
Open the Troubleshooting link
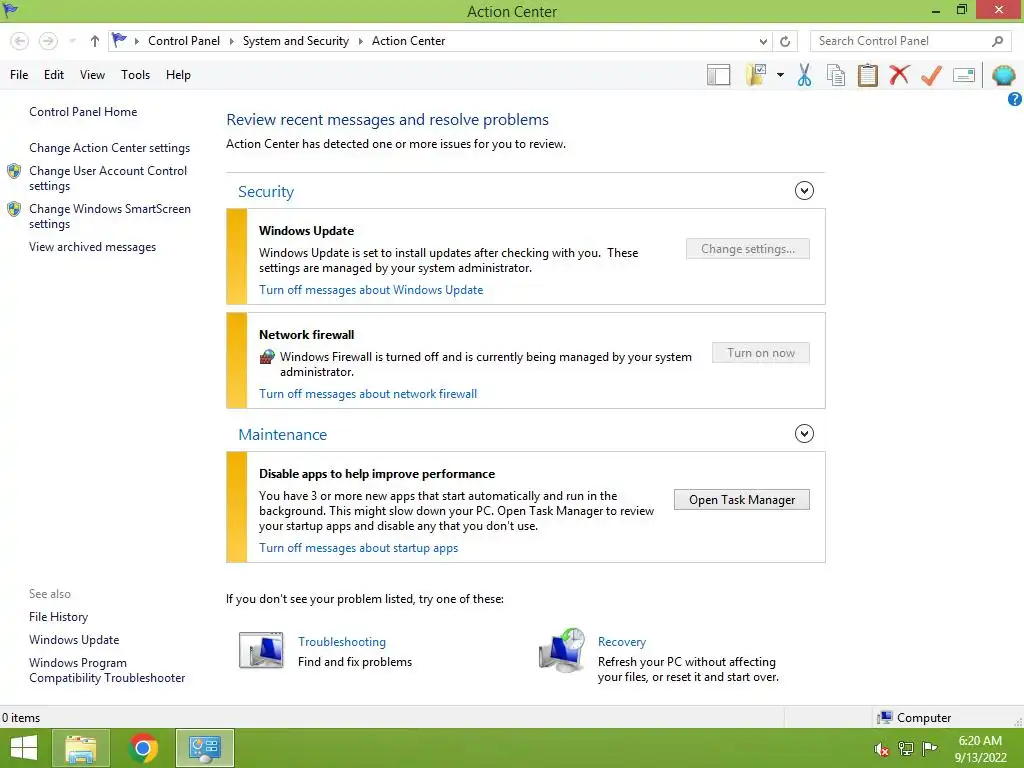click(x=342, y=642)
